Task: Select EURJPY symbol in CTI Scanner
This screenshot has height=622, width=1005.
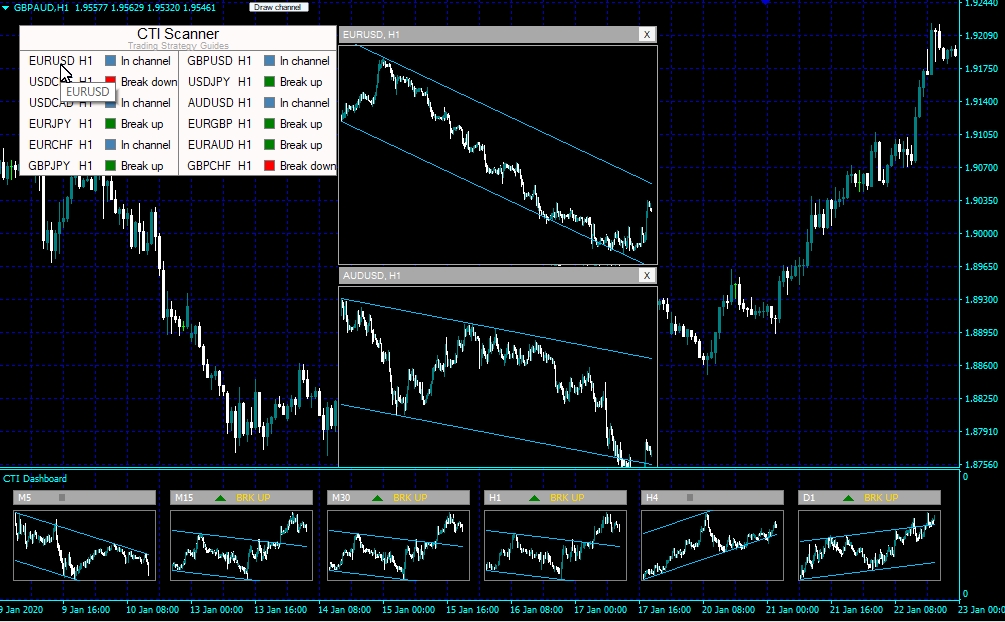Action: click(50, 124)
